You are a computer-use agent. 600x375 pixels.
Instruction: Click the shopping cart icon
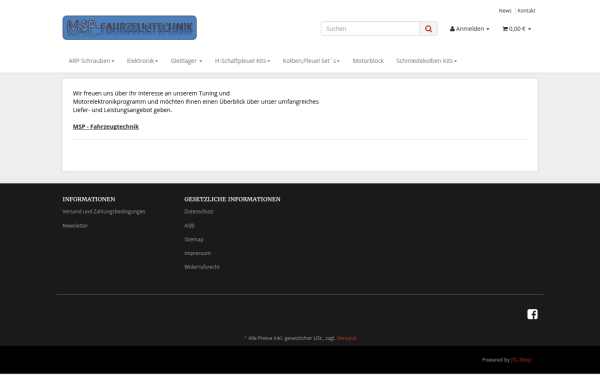505,29
